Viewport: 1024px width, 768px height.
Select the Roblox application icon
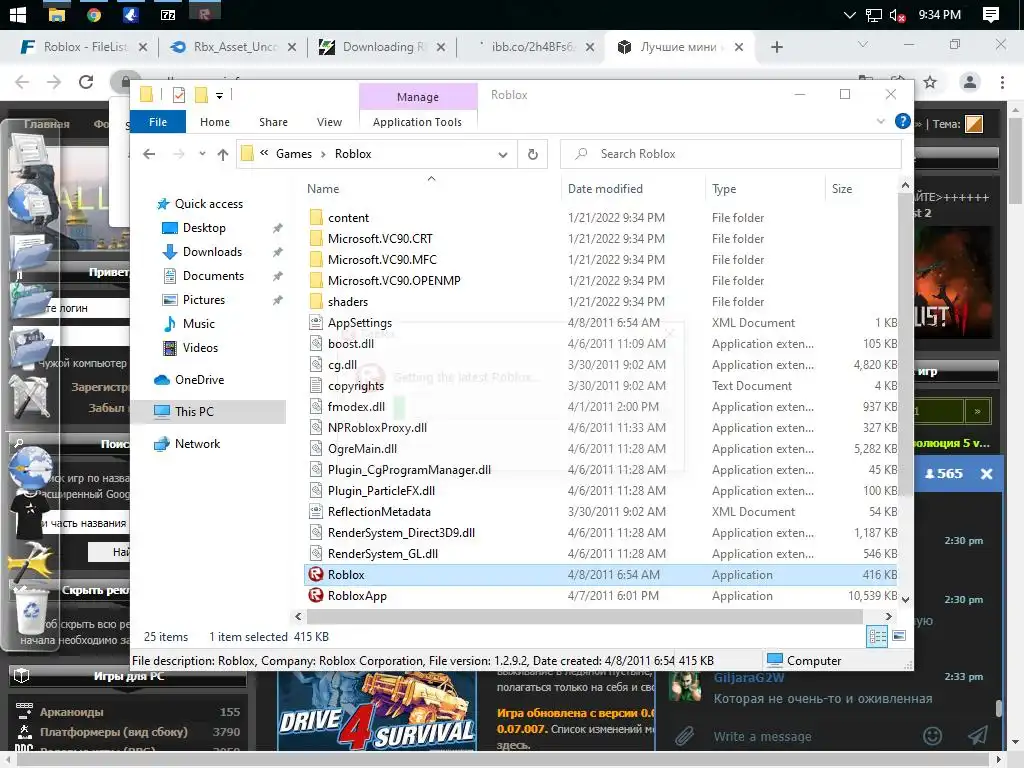pos(316,575)
